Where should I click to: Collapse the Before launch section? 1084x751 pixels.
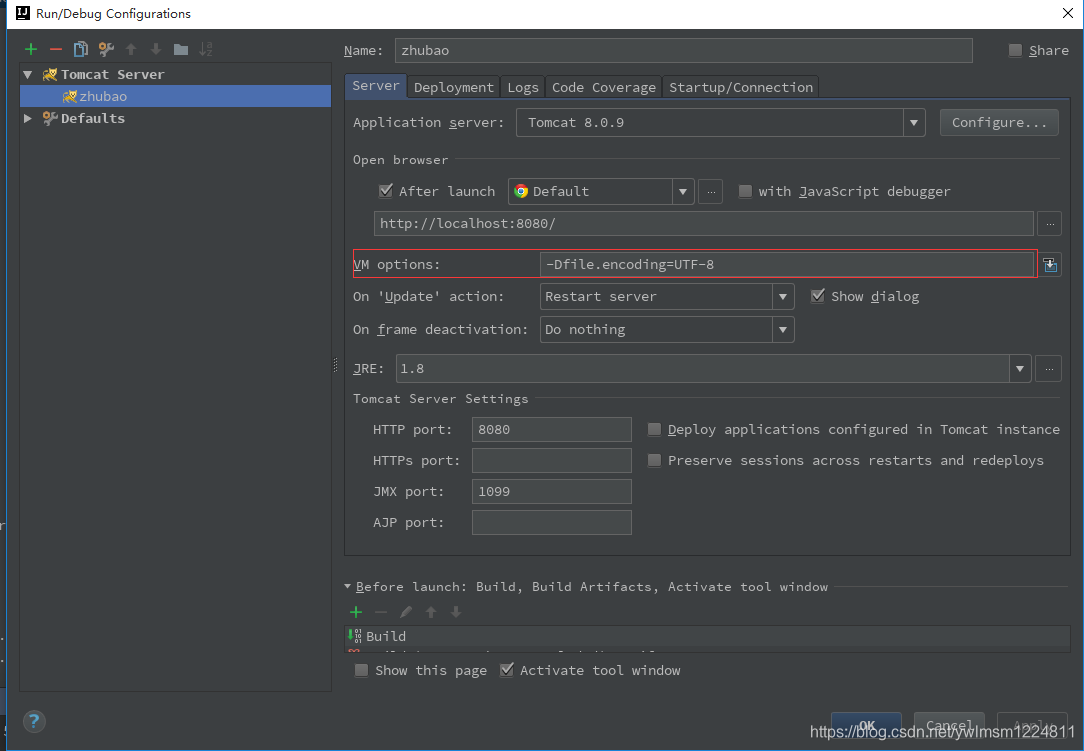348,586
